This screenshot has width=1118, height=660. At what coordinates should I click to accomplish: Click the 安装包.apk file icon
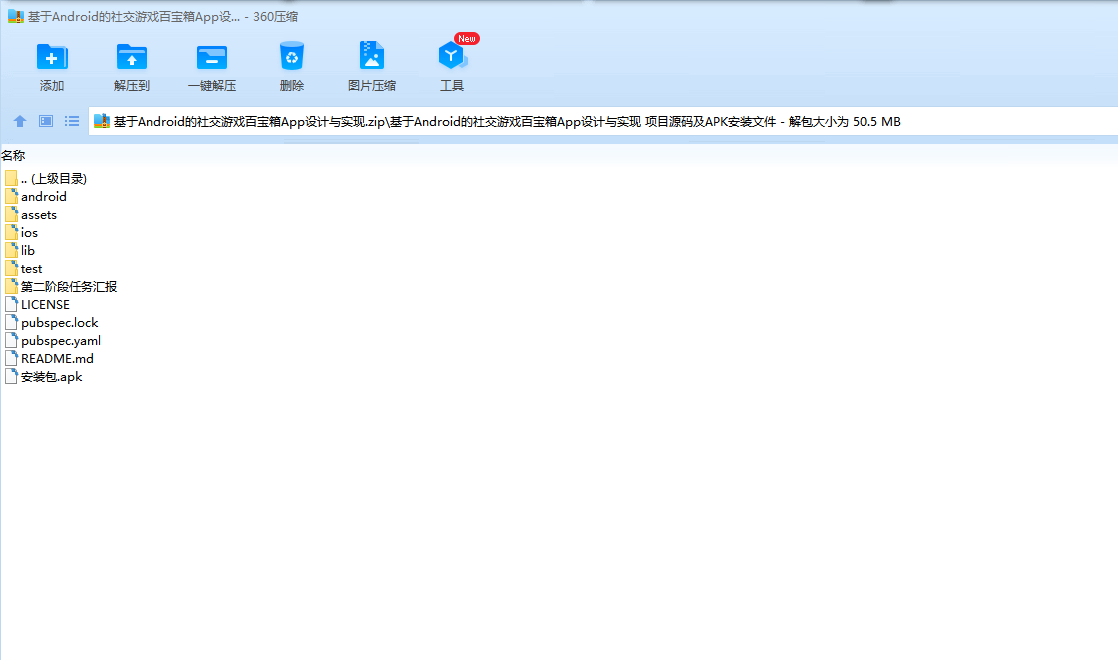coord(11,376)
